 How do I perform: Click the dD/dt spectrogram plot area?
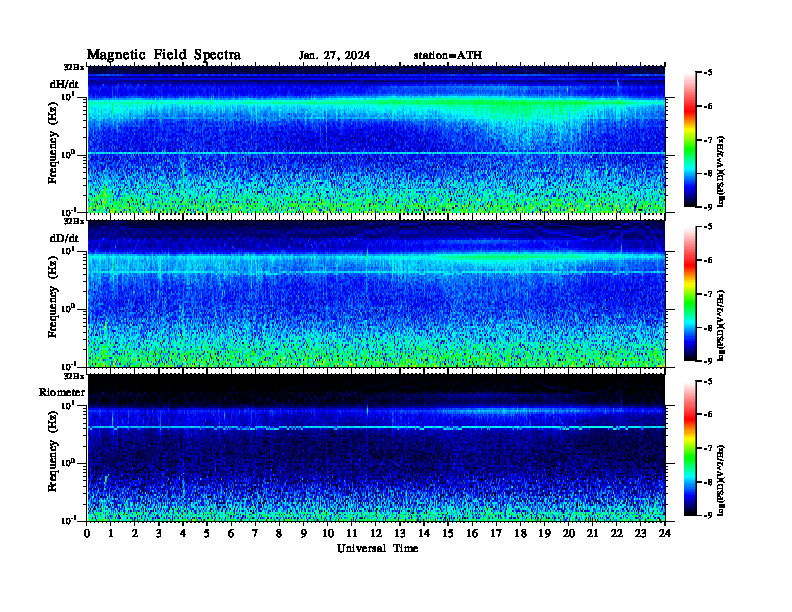[376, 293]
